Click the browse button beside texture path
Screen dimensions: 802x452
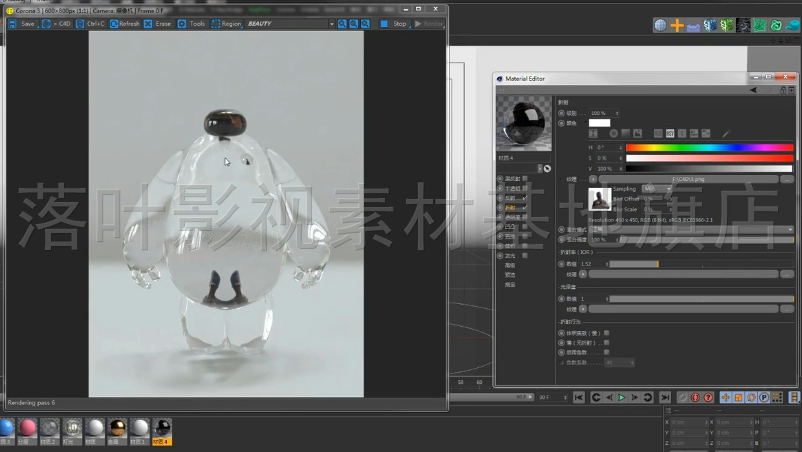(787, 179)
